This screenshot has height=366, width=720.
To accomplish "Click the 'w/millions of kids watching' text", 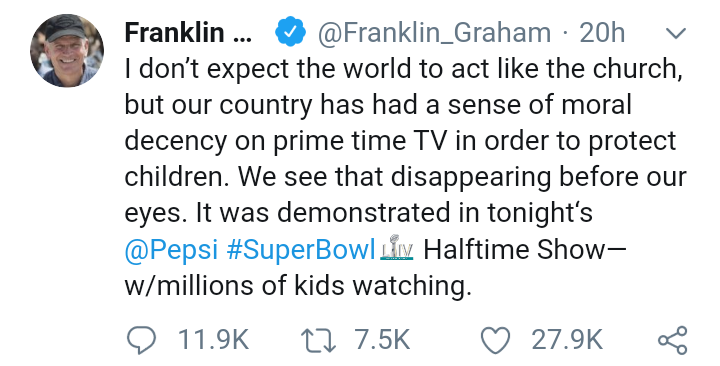I will coord(298,286).
